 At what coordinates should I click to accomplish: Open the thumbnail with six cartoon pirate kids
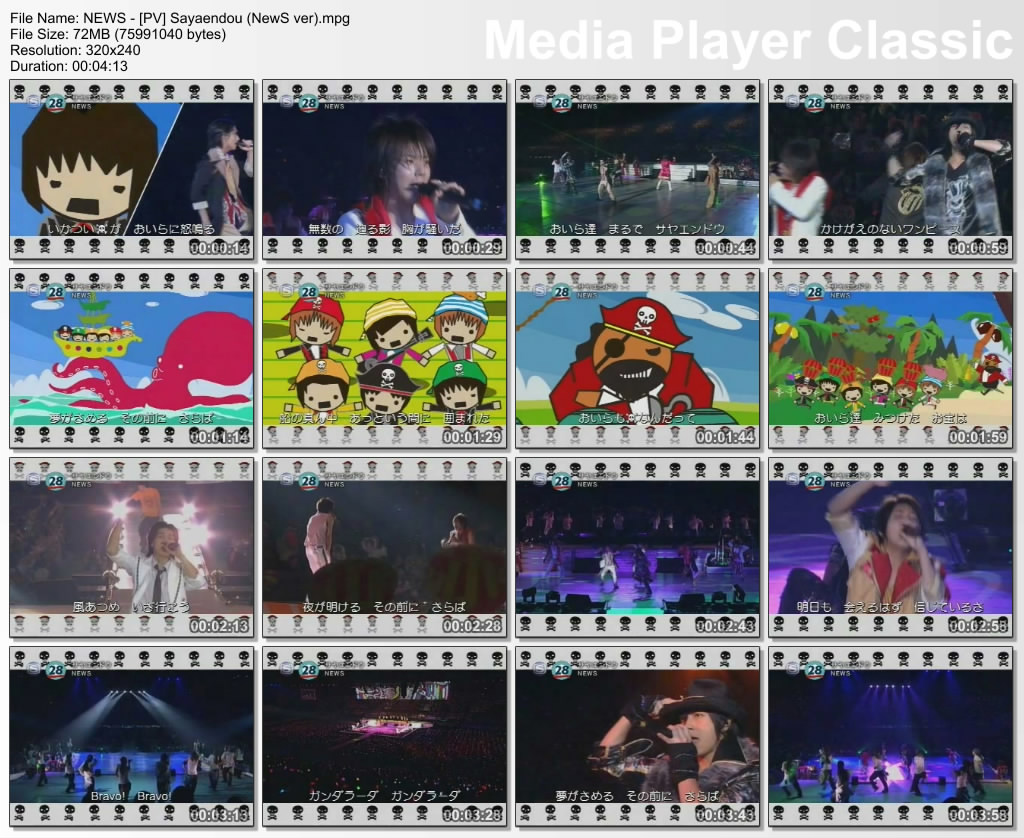click(x=385, y=359)
